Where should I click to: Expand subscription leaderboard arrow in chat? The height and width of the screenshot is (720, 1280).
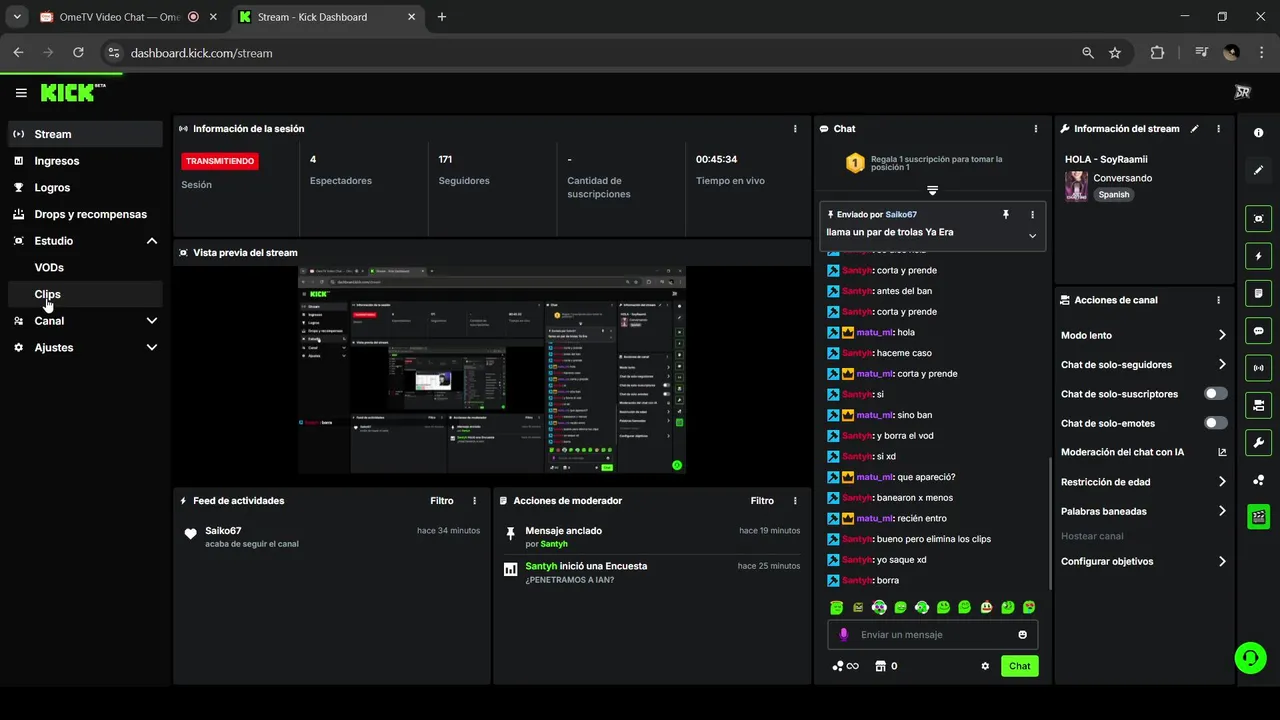pyautogui.click(x=932, y=190)
